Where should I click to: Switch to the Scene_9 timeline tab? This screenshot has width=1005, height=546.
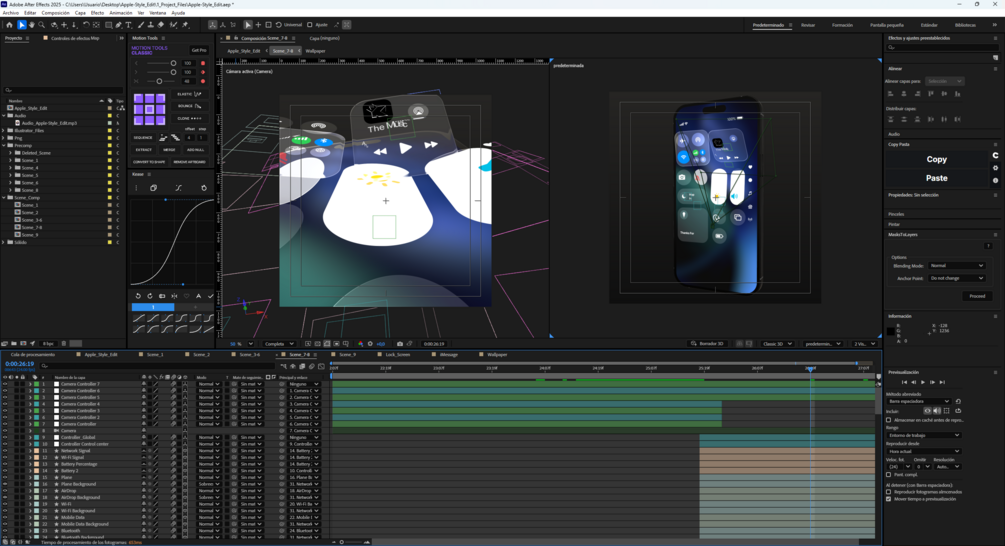coord(347,354)
